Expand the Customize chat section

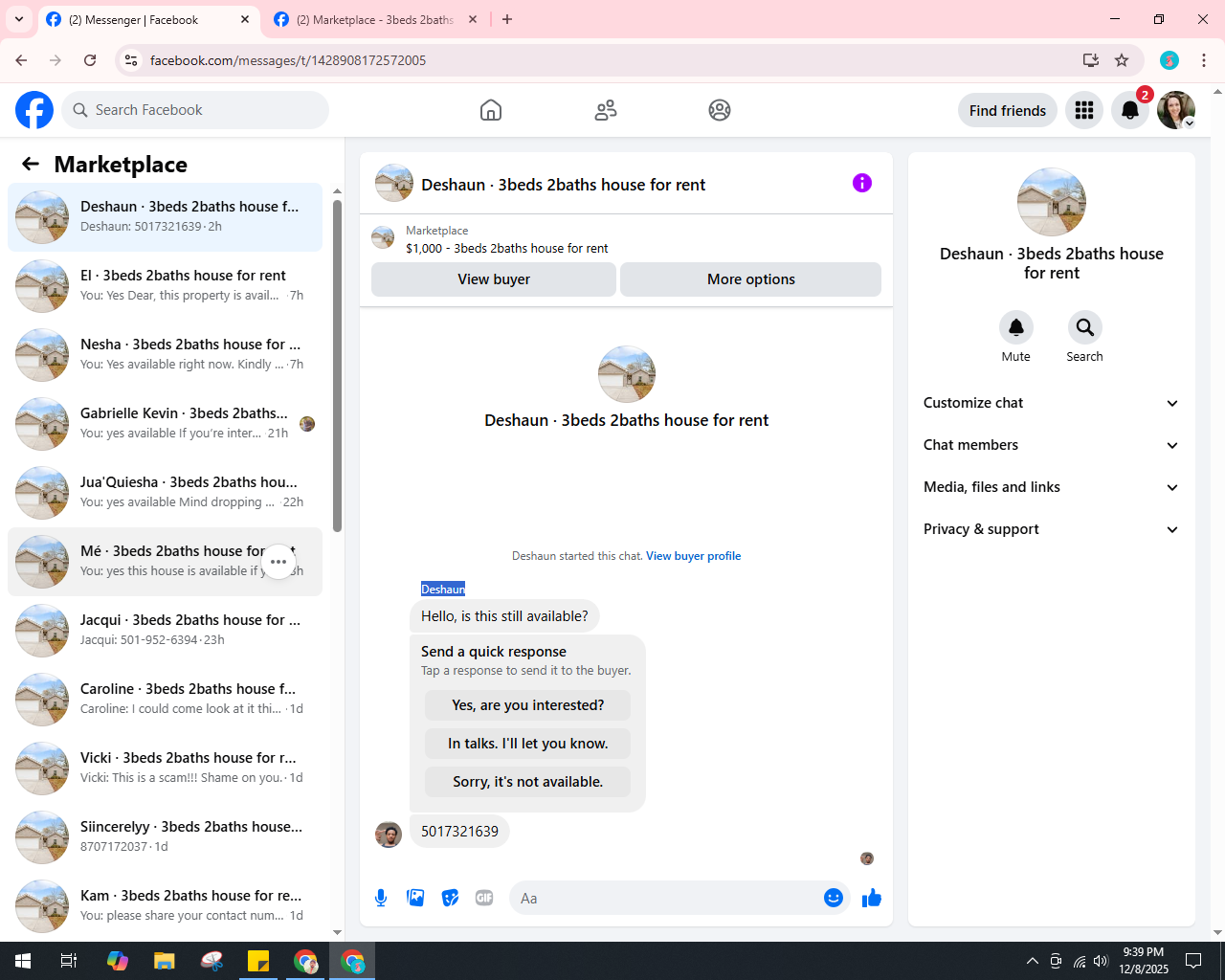point(1051,403)
